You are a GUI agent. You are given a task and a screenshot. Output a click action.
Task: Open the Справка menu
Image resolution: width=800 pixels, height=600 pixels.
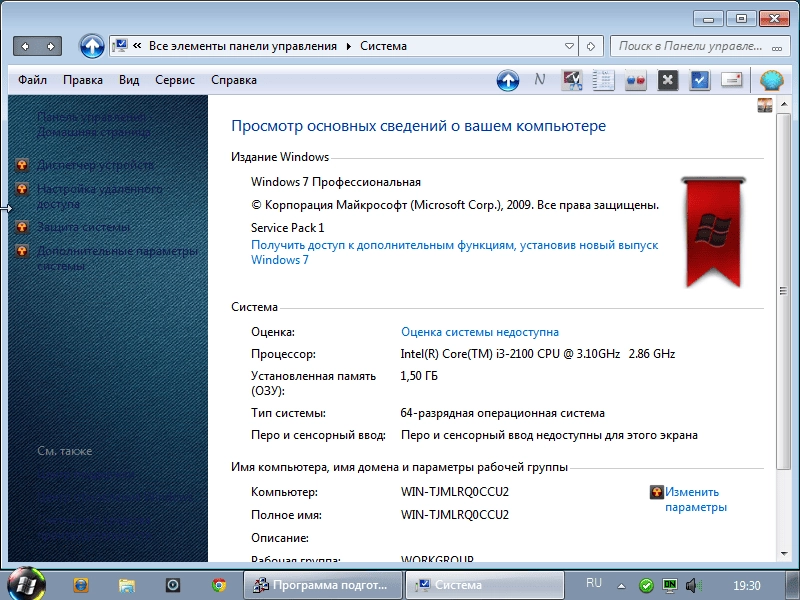tap(234, 80)
